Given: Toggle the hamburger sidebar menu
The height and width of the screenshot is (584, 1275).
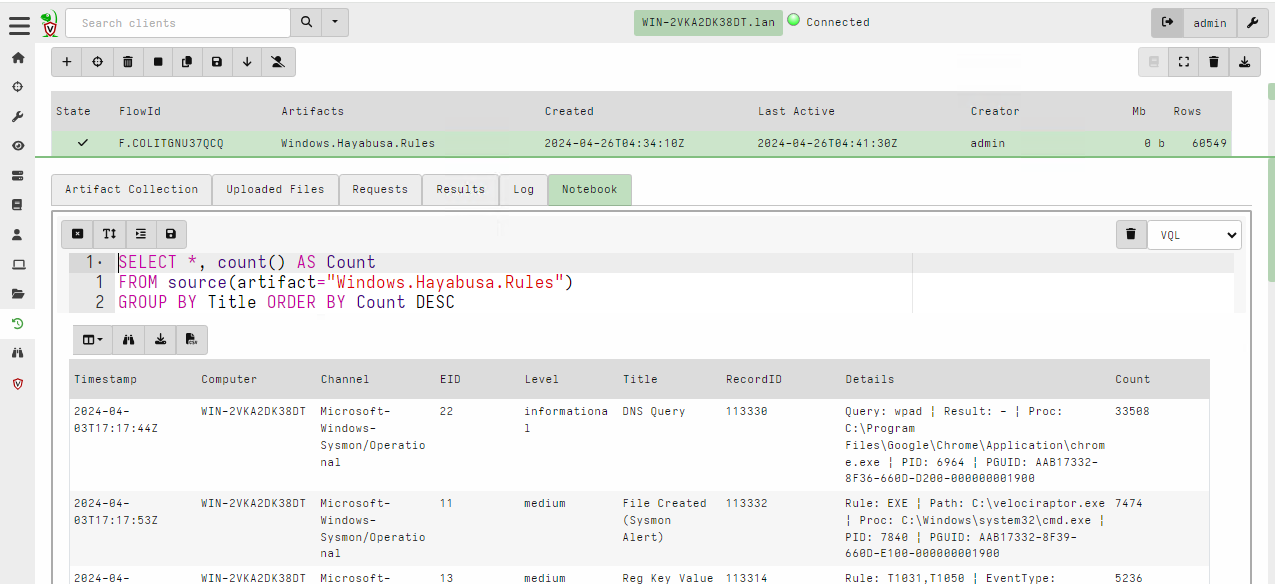Looking at the screenshot, I should [19, 23].
